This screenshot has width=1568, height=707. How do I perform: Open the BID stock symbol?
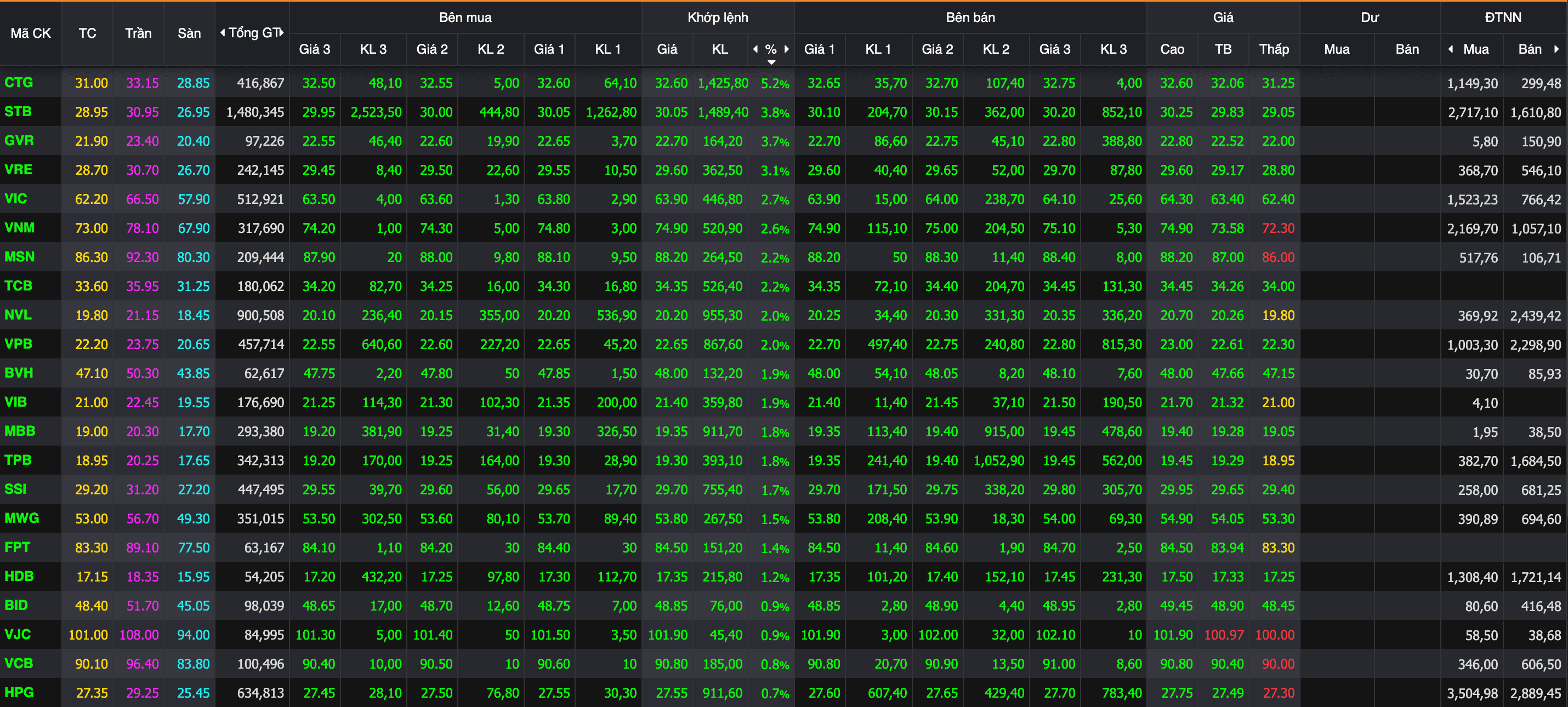(x=16, y=606)
